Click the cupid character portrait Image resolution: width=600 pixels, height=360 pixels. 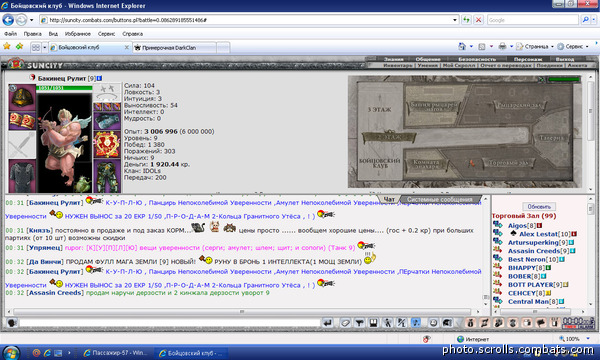click(64, 142)
